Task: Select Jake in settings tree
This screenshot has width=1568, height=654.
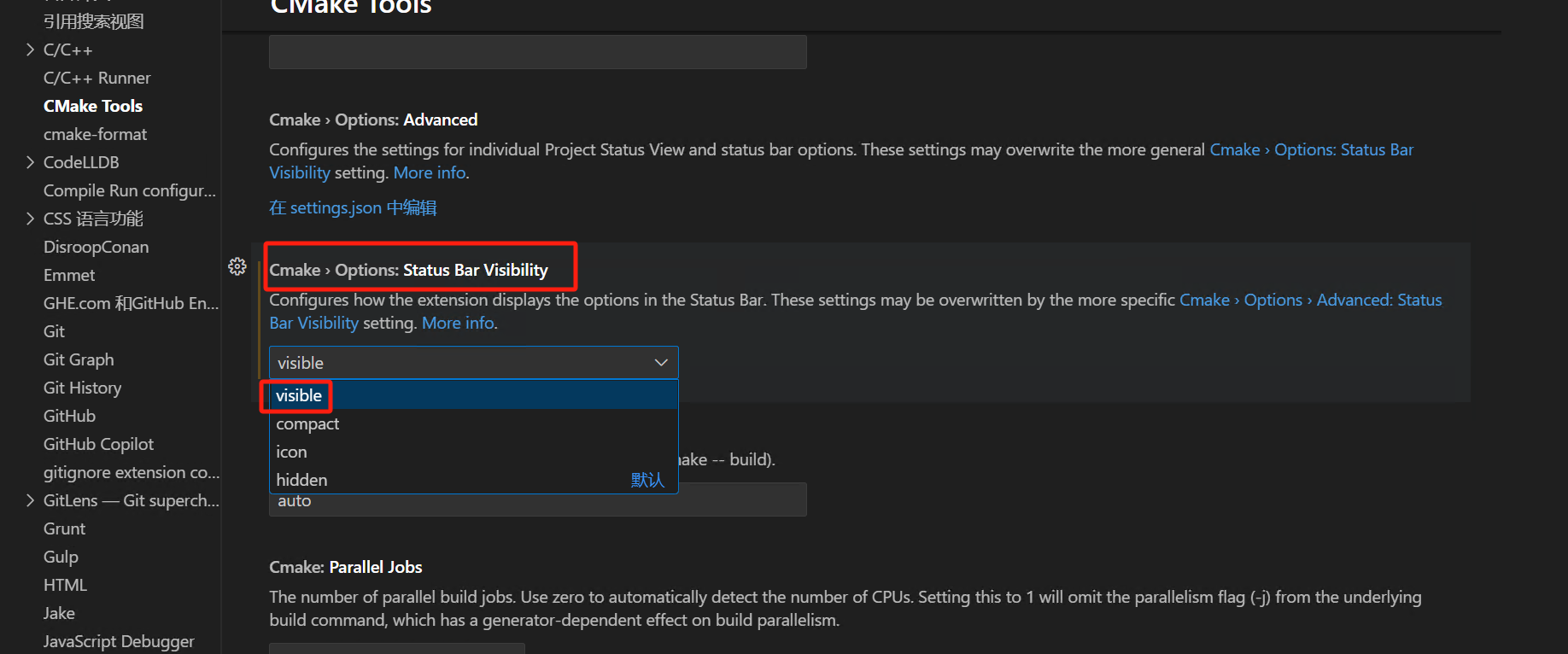Action: [60, 613]
